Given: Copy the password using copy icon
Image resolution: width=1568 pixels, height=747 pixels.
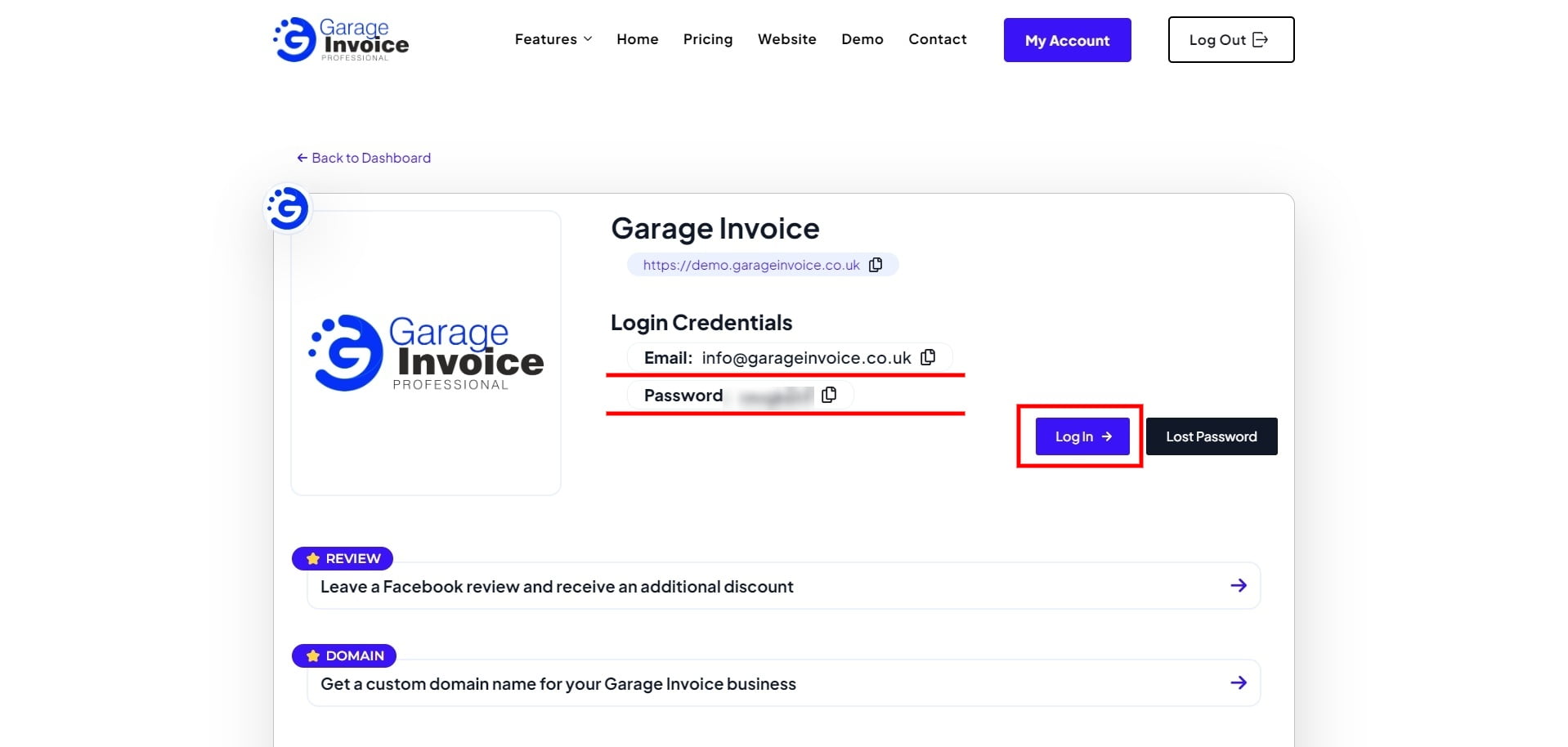Looking at the screenshot, I should [x=829, y=395].
